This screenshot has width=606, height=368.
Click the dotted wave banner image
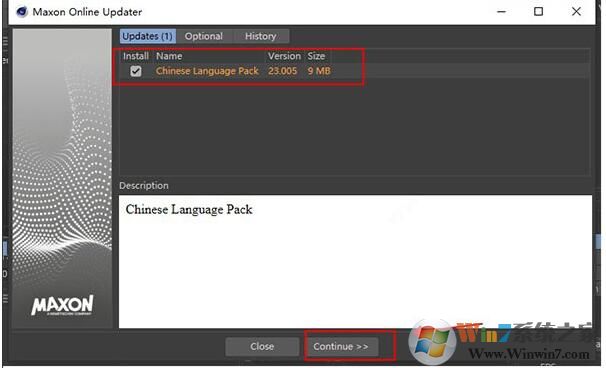pyautogui.click(x=62, y=178)
